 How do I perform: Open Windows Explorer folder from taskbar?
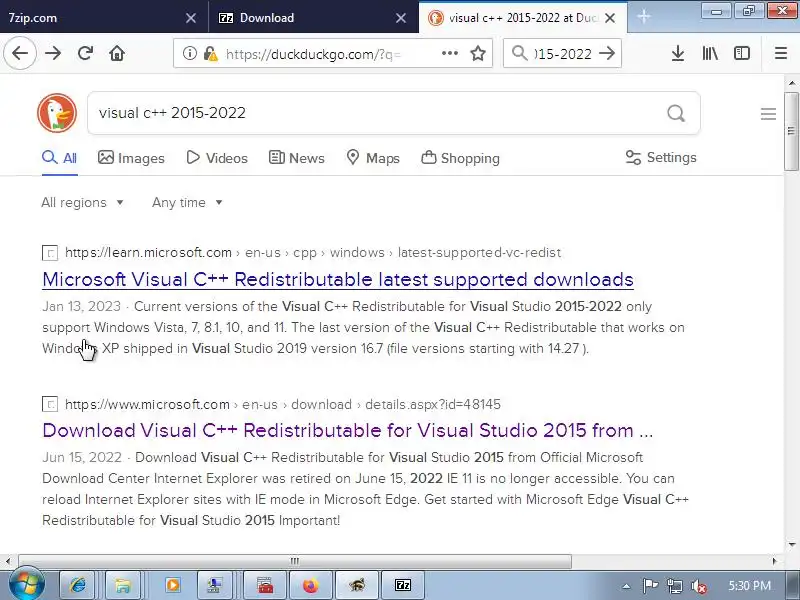tap(123, 585)
